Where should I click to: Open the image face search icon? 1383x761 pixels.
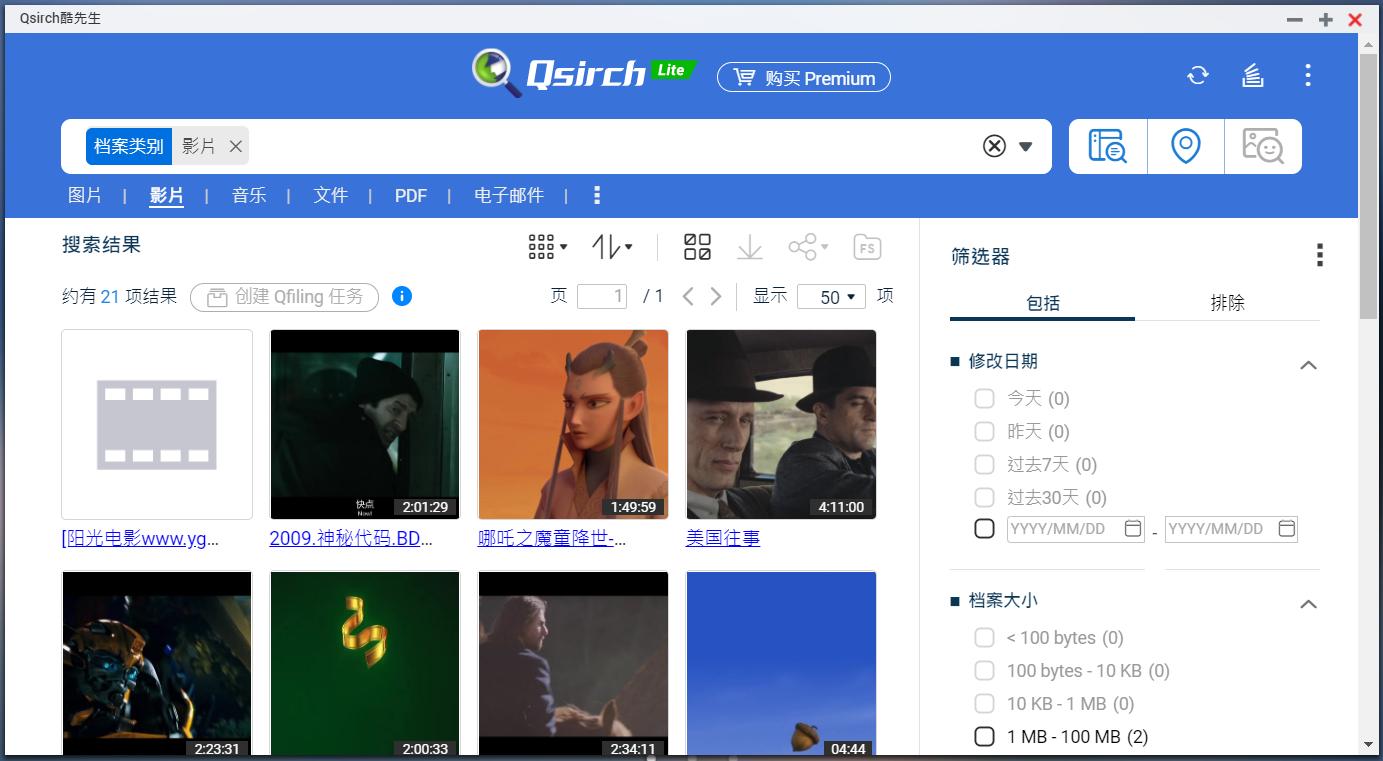tap(1263, 145)
